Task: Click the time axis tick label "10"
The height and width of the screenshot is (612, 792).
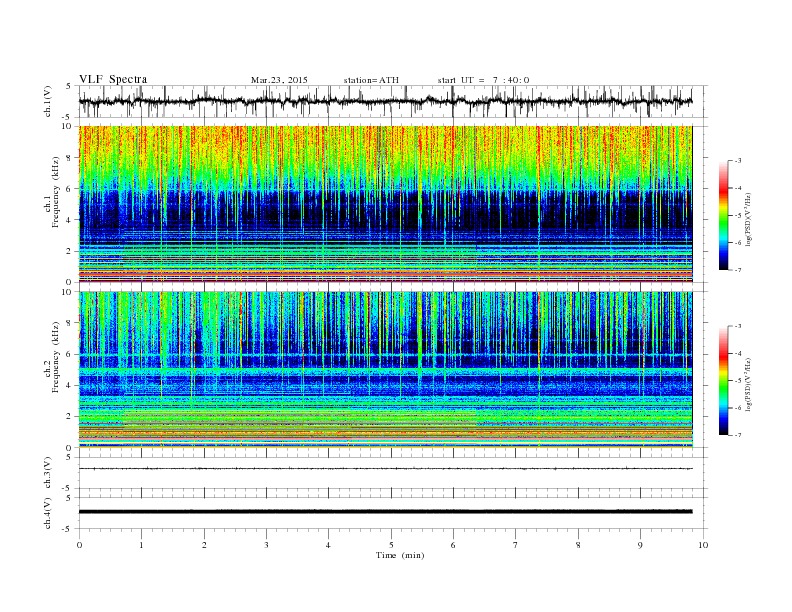Action: (703, 545)
